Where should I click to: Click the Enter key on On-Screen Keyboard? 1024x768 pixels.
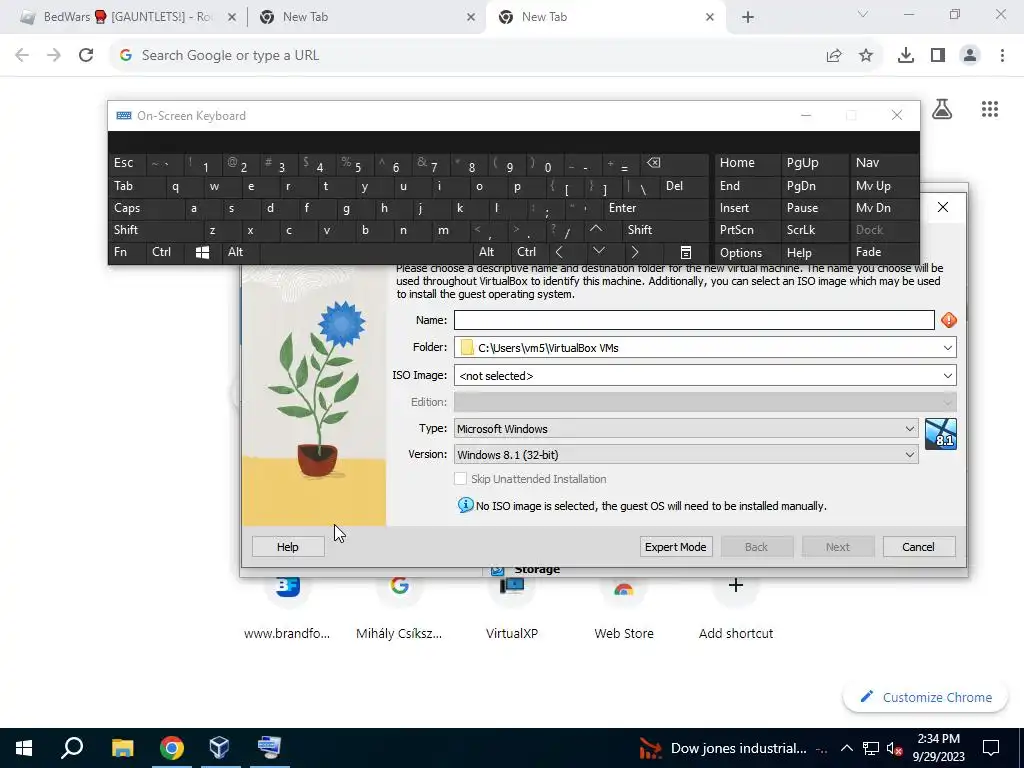[656, 208]
